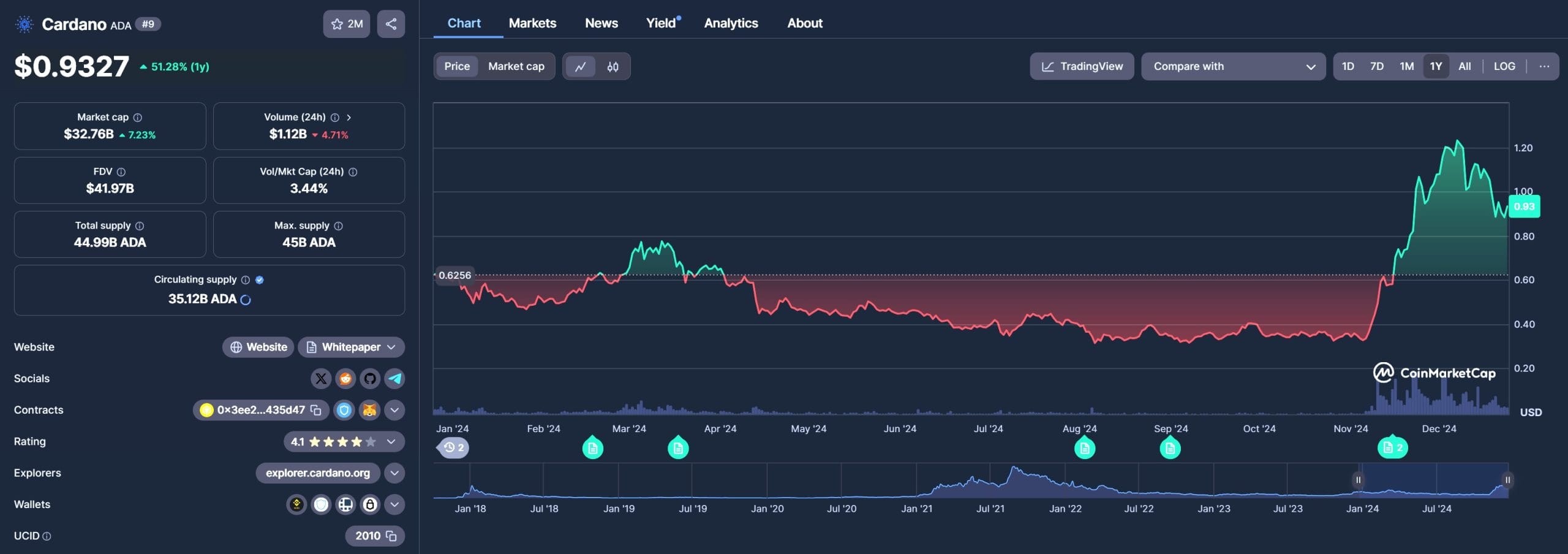
Task: Click the document event marker under Sep '24
Action: click(x=1170, y=448)
